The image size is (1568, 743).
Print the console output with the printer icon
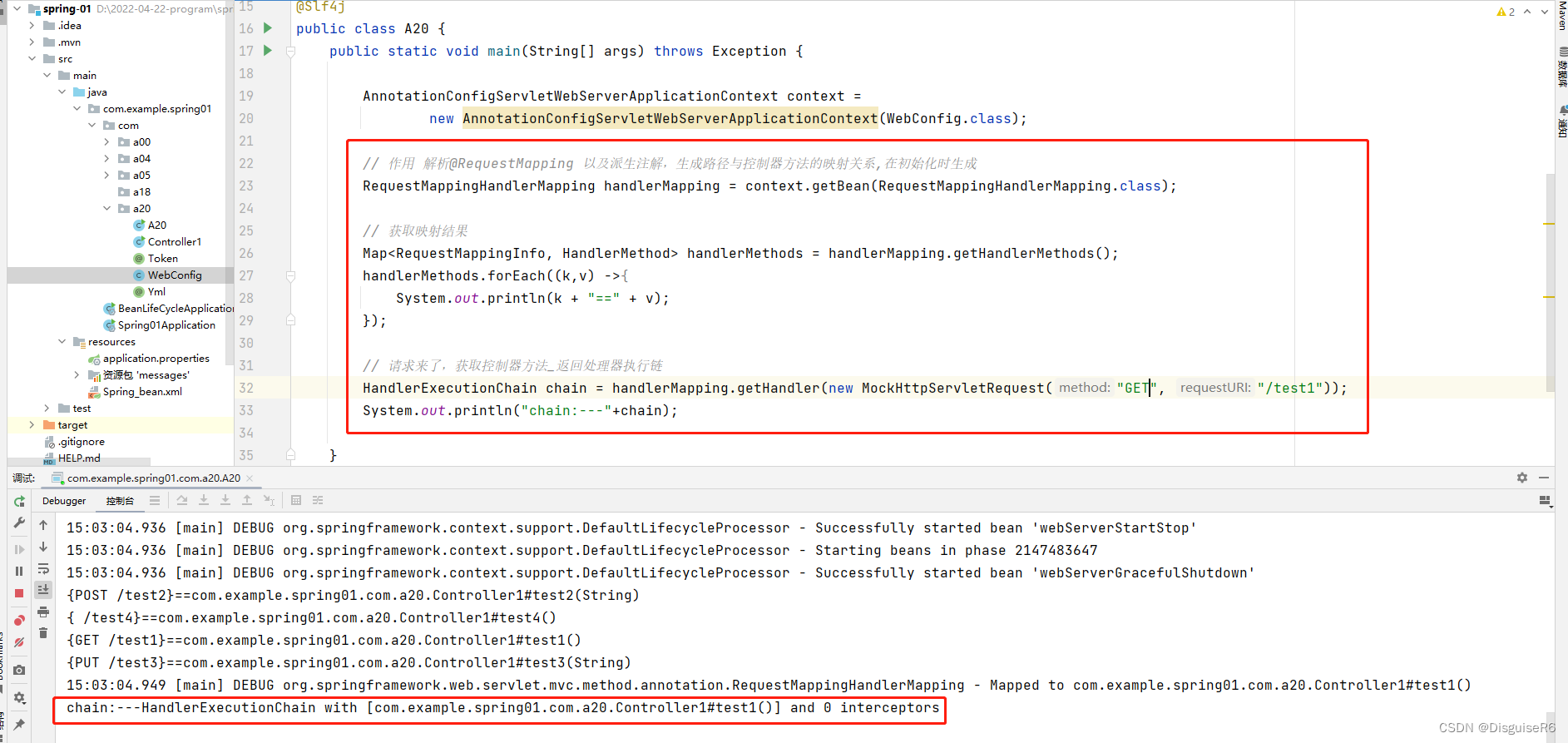tap(43, 612)
